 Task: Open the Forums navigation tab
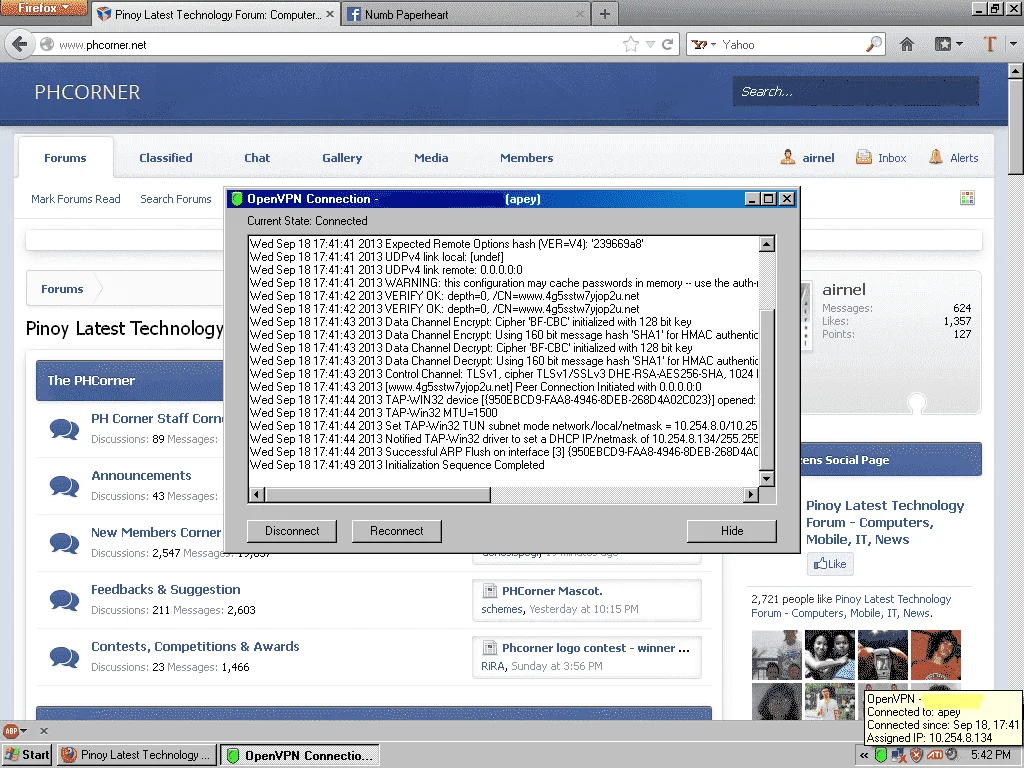coord(65,157)
